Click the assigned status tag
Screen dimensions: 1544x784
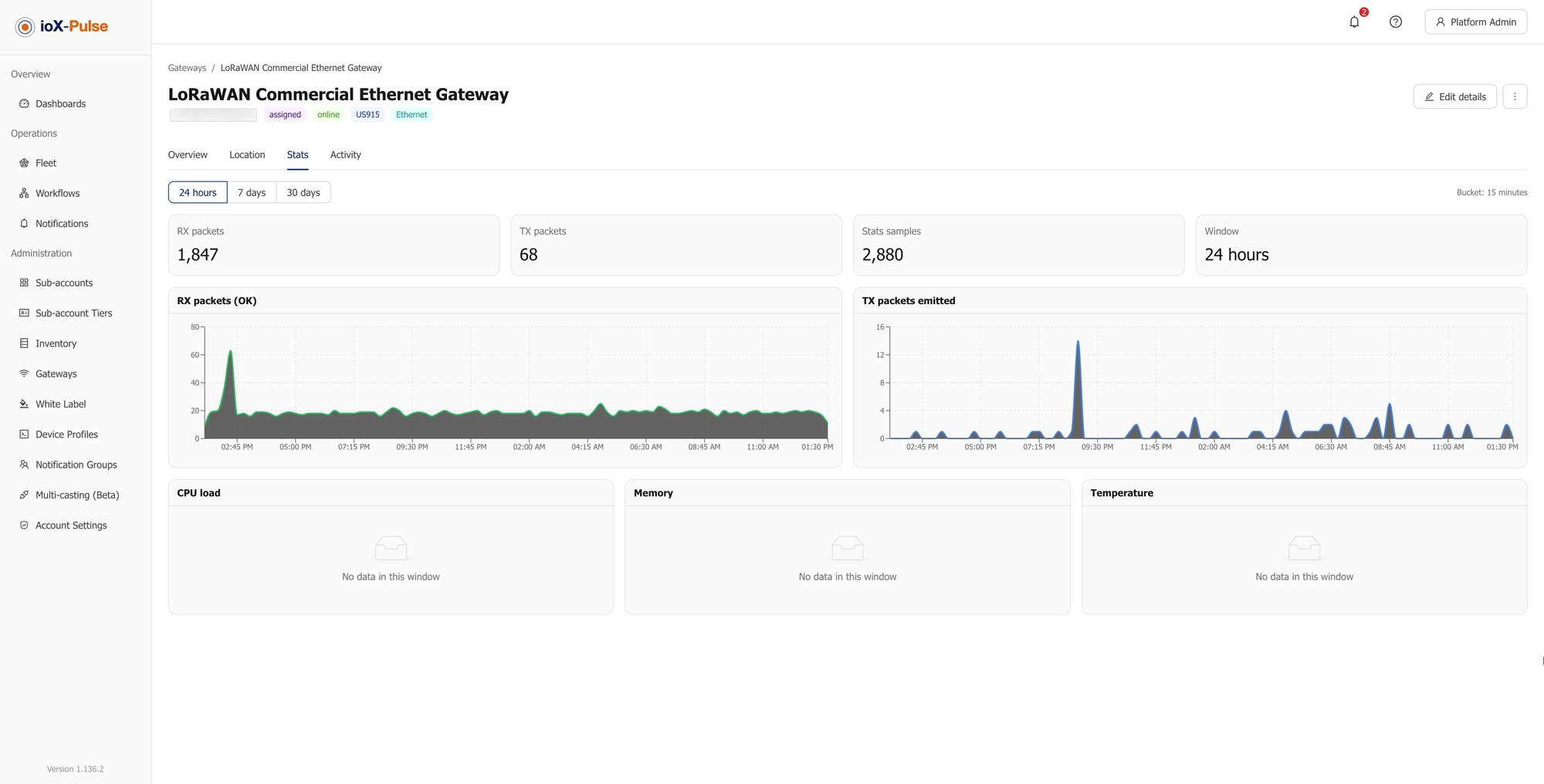[x=285, y=115]
